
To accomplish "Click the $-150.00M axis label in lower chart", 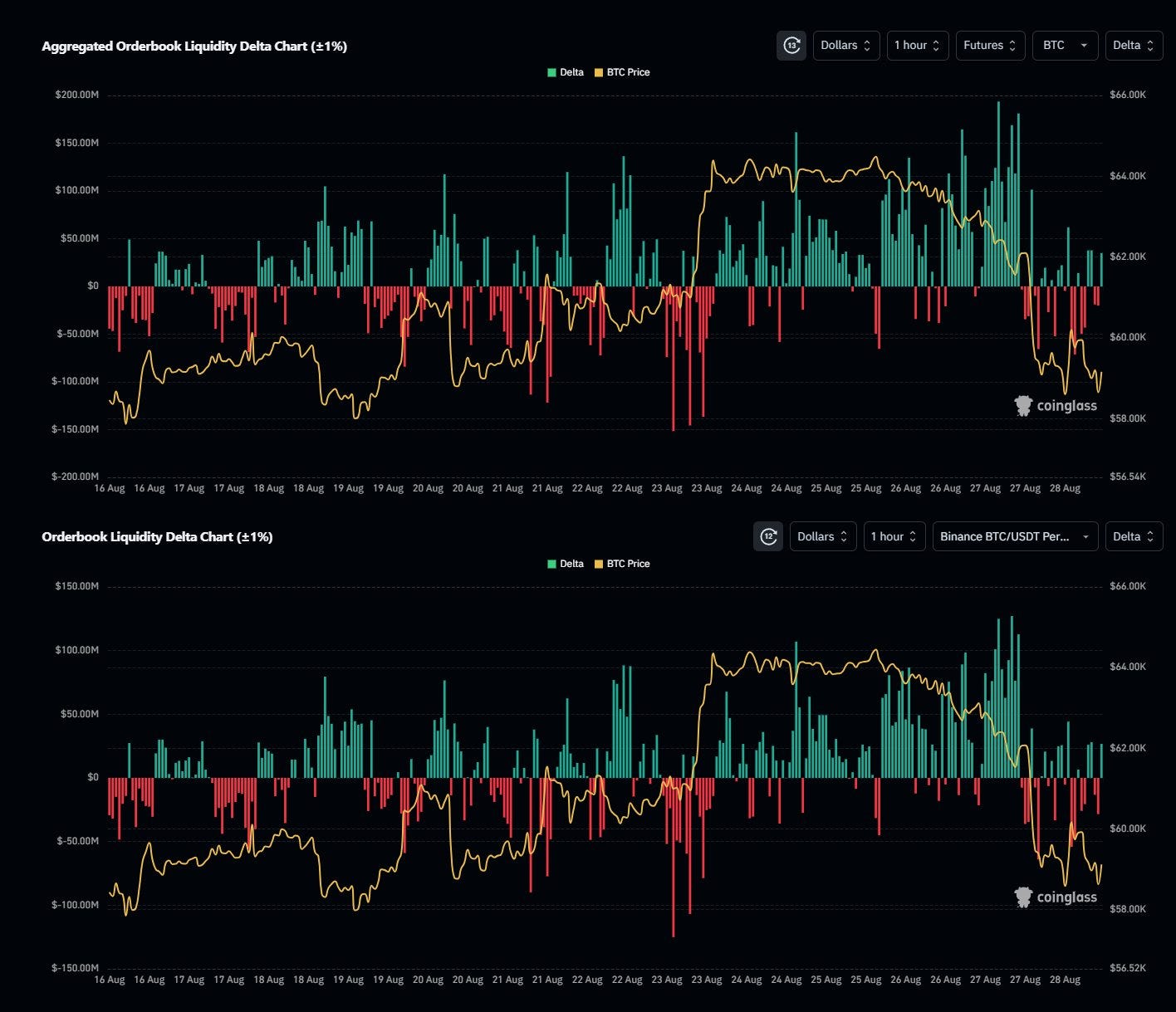I will point(76,968).
